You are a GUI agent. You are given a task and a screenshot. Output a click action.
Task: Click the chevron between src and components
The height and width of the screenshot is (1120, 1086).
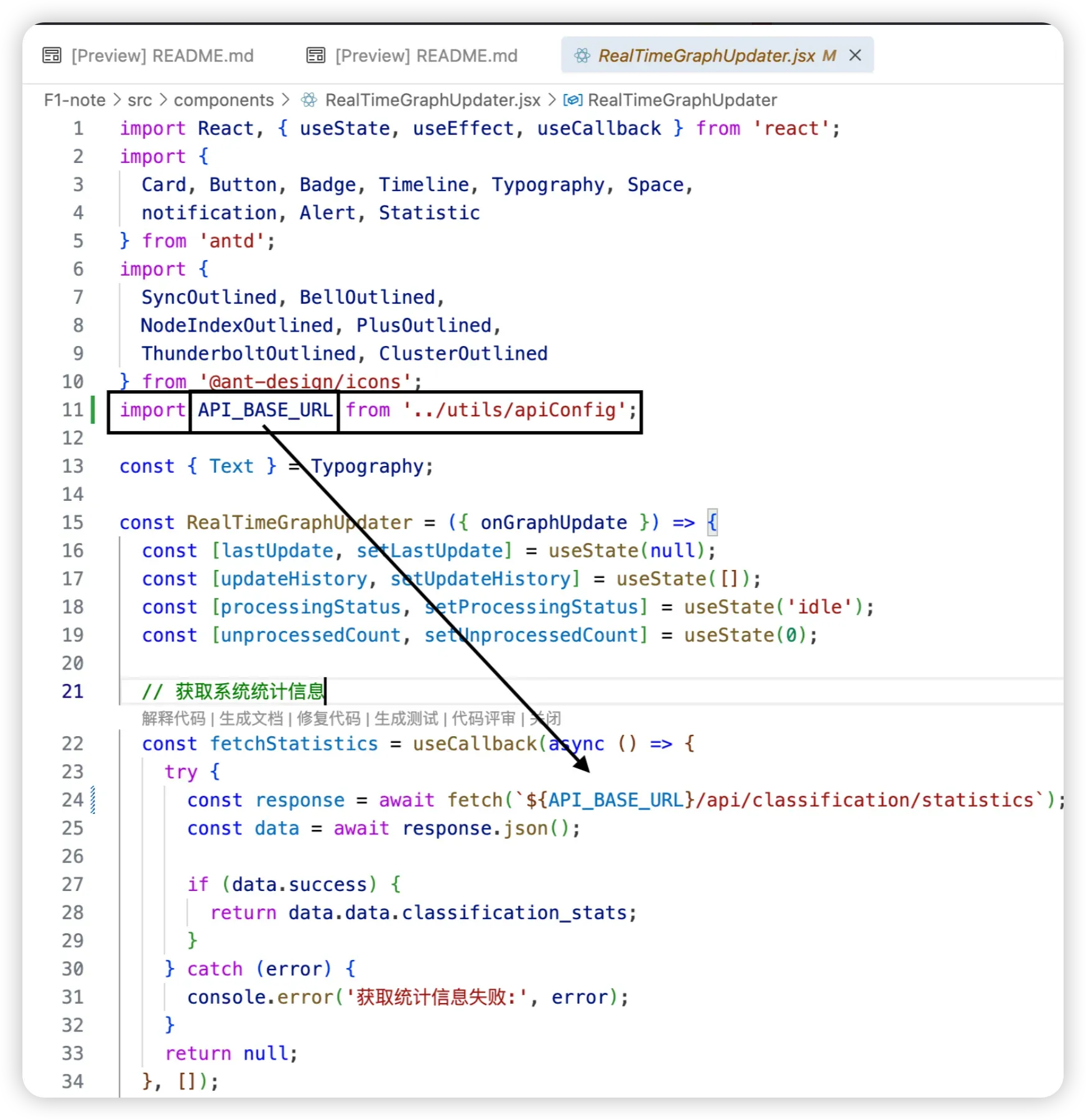[163, 100]
